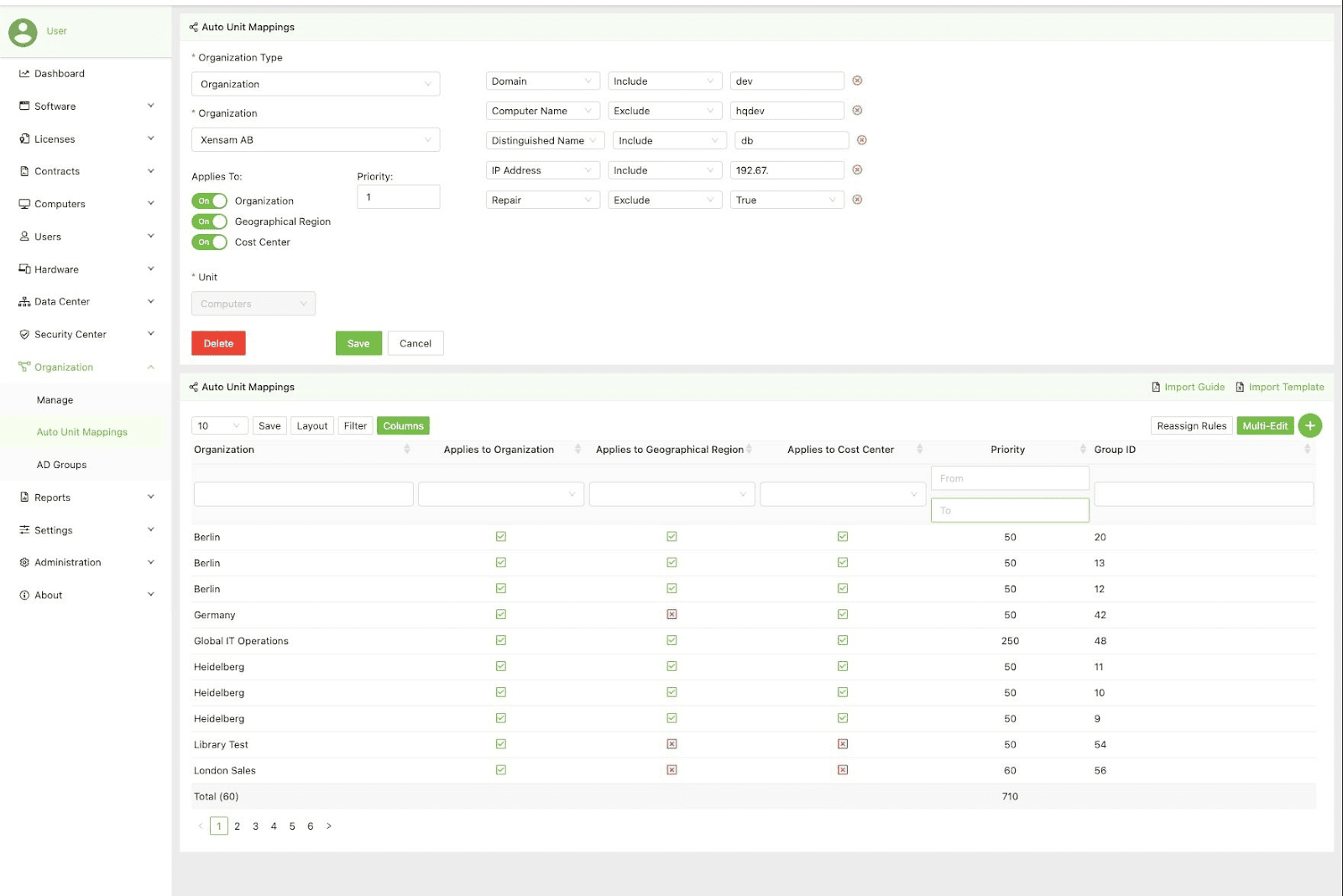Image resolution: width=1343 pixels, height=896 pixels.
Task: Toggle the Organization applies-to switch
Action: 209,201
